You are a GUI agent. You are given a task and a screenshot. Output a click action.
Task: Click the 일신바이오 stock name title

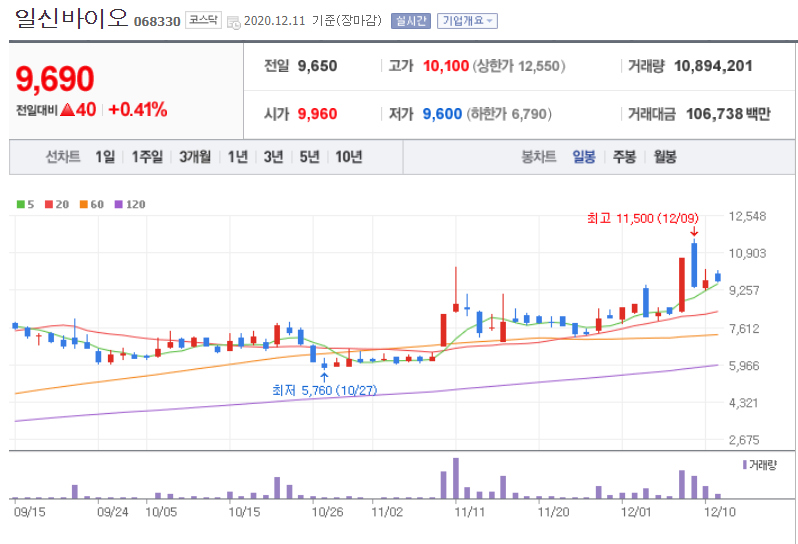click(x=71, y=18)
